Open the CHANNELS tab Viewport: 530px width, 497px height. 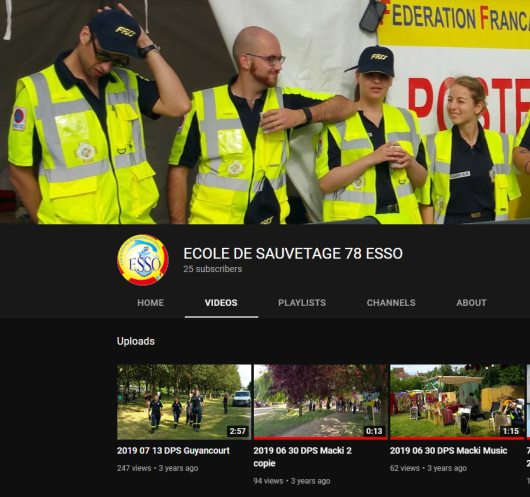[391, 303]
